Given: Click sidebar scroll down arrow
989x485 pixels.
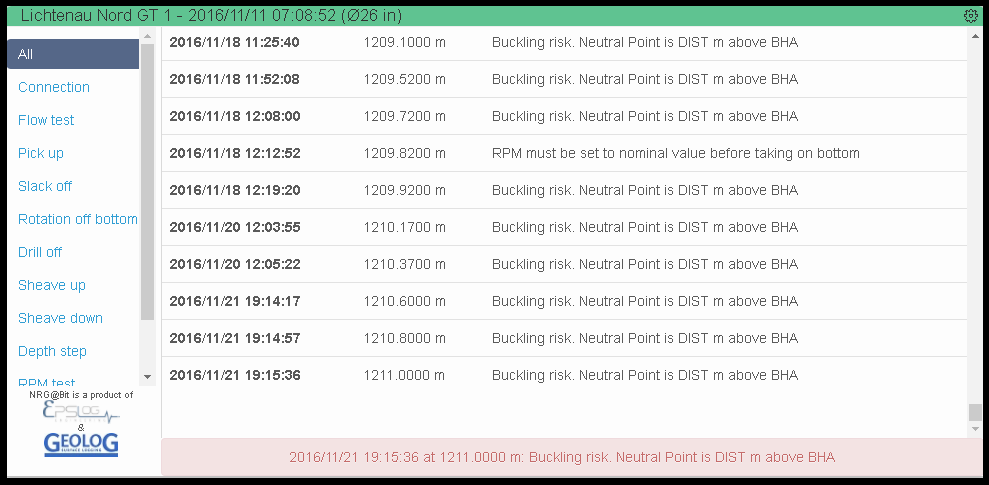Looking at the screenshot, I should 148,377.
